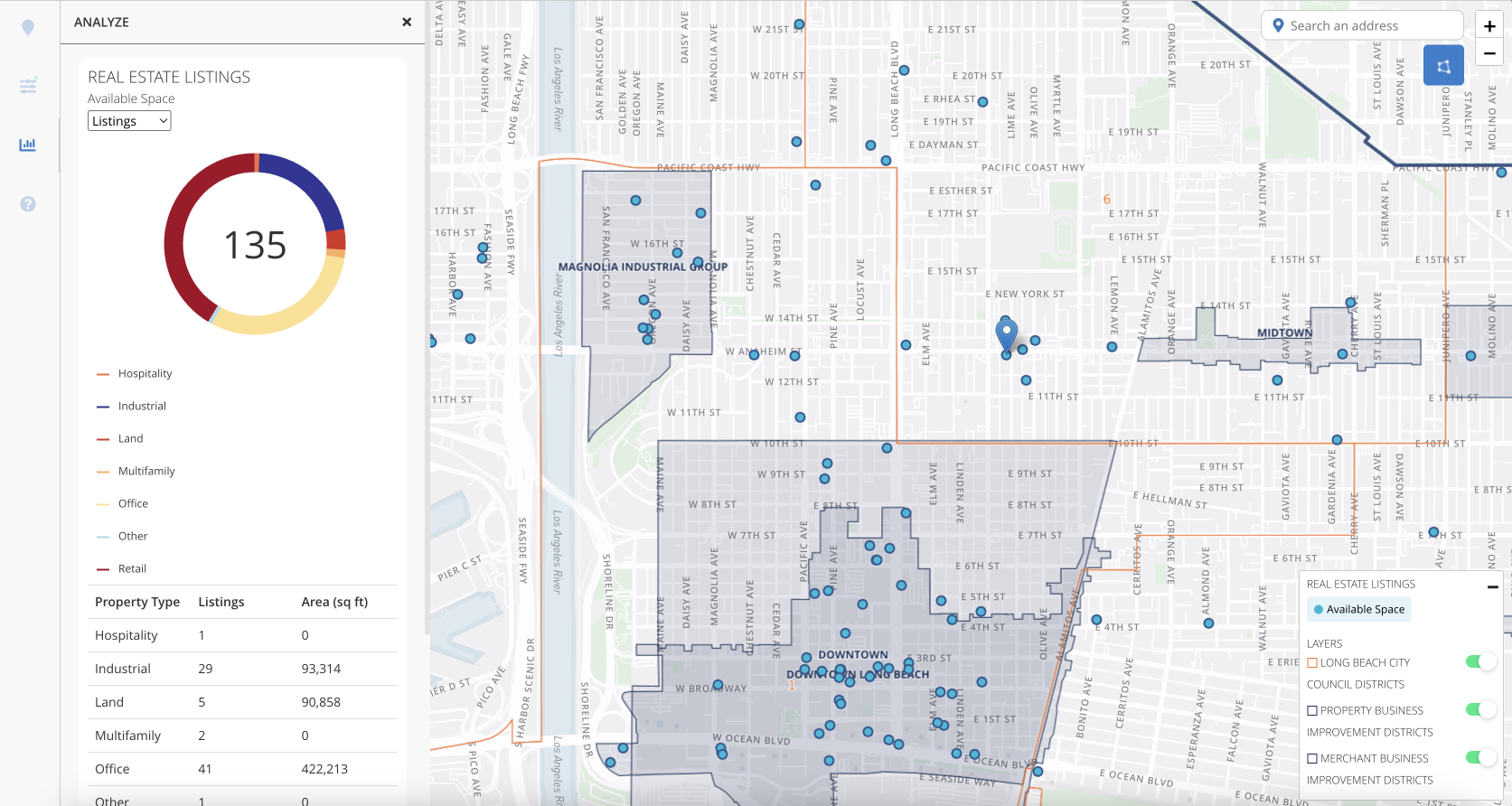Viewport: 1512px width, 806px height.
Task: Click the Property Business layer color box
Action: point(1312,711)
